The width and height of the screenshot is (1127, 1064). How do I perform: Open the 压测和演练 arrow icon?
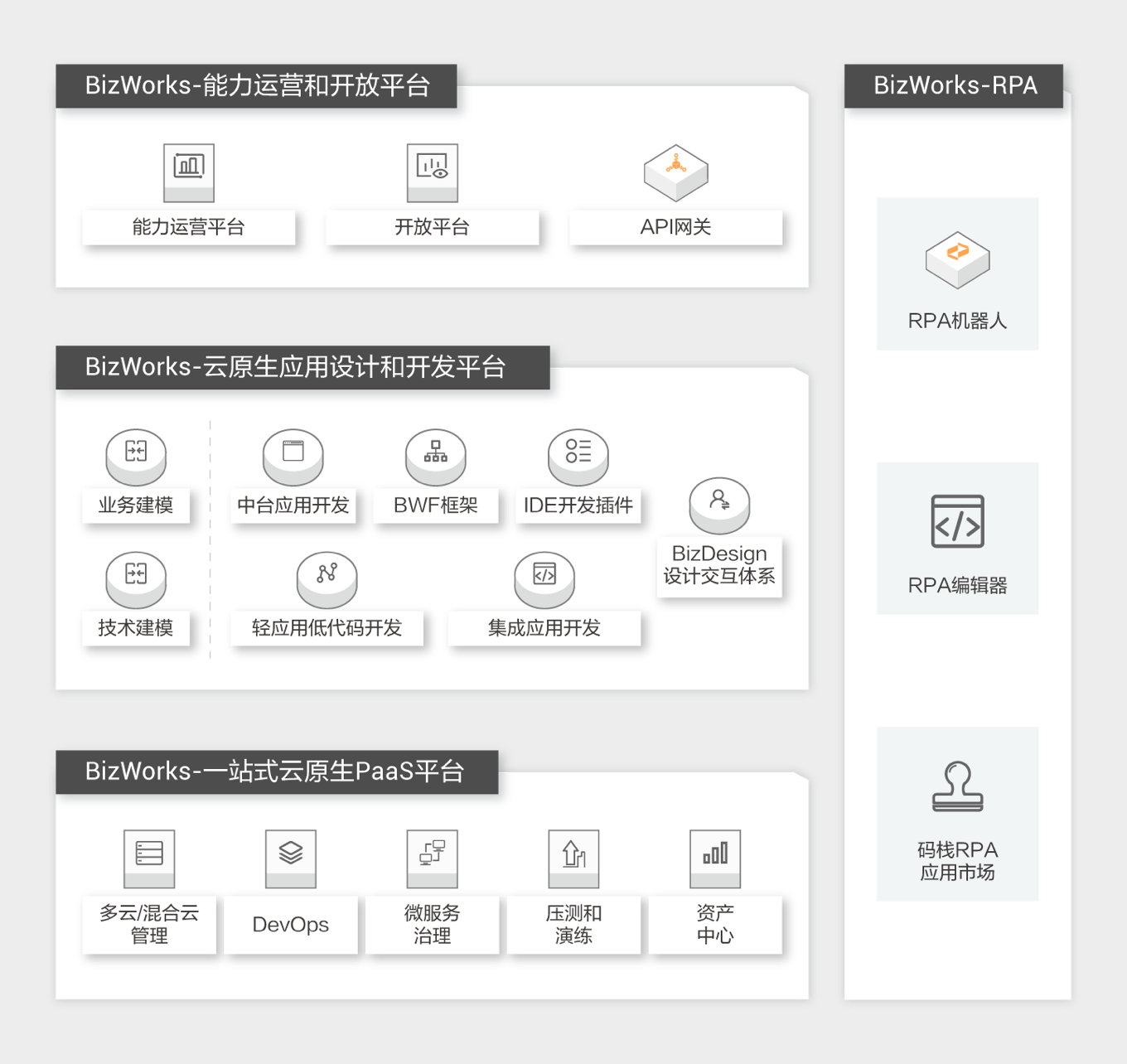point(573,858)
